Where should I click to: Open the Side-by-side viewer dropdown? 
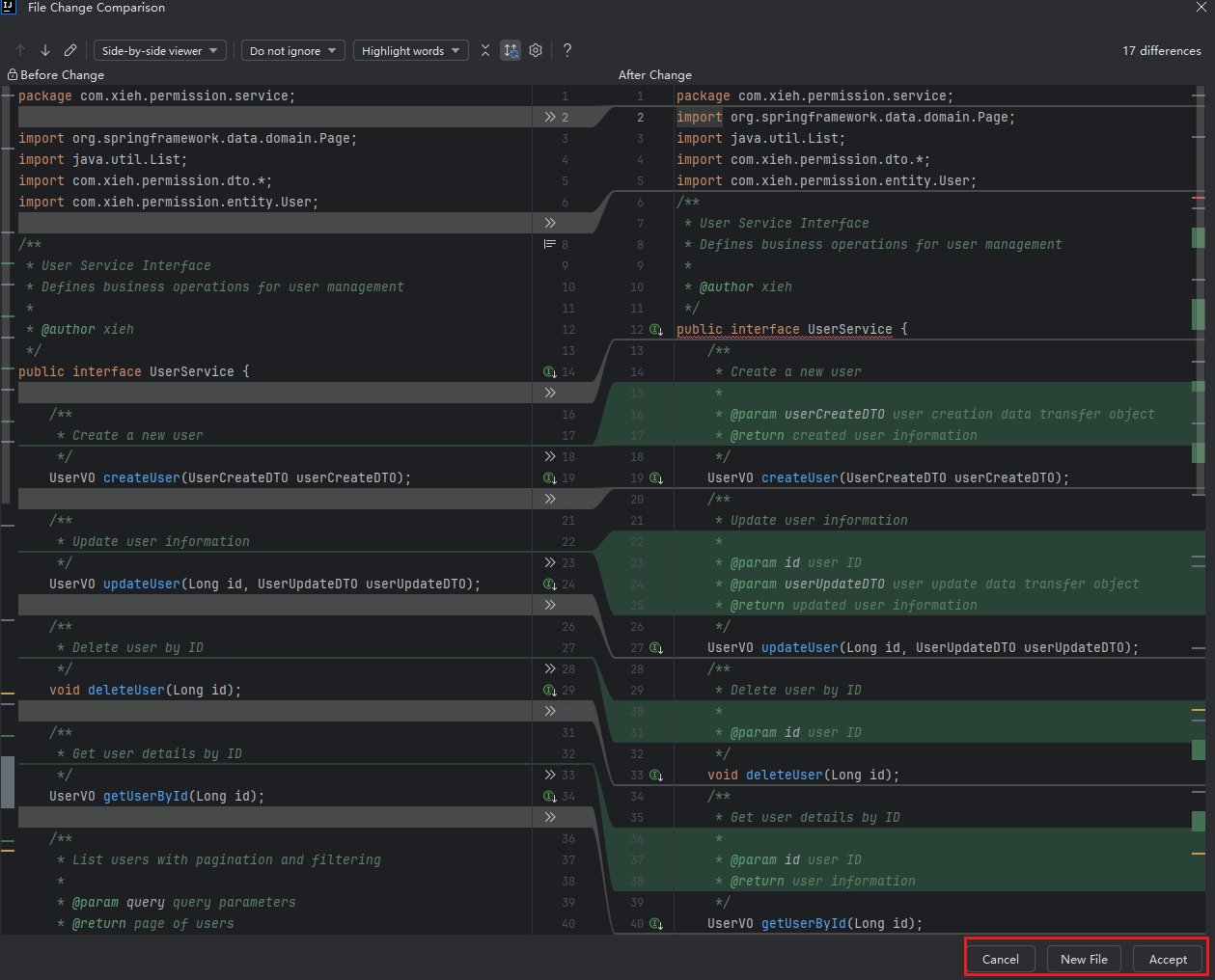click(159, 50)
